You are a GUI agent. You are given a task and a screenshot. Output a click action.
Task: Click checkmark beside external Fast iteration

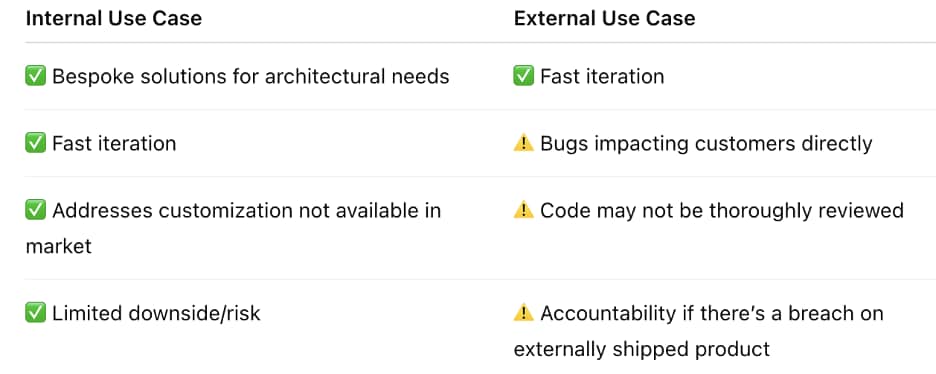coord(524,76)
